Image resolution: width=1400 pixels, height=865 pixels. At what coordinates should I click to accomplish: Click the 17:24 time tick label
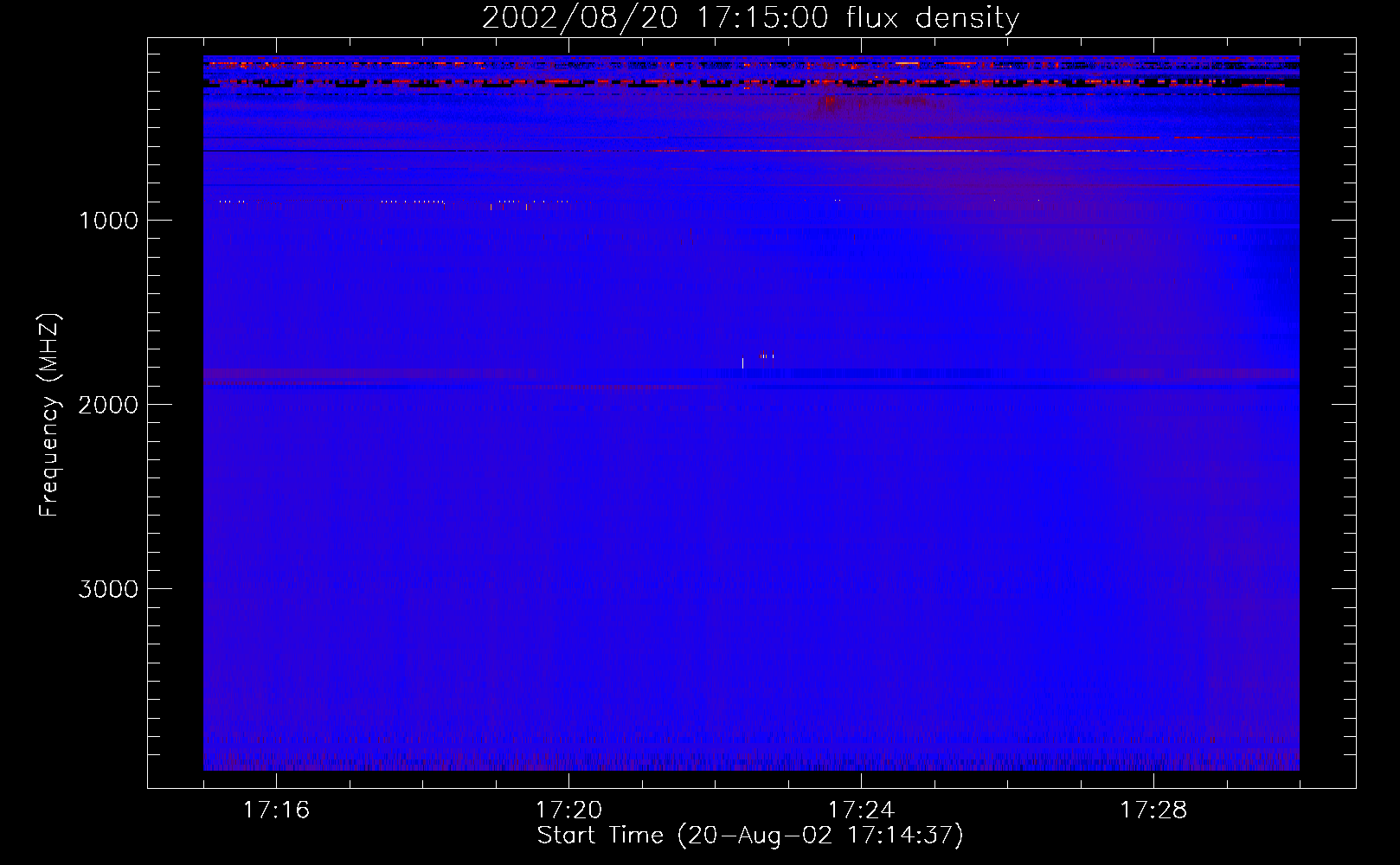pos(861,810)
